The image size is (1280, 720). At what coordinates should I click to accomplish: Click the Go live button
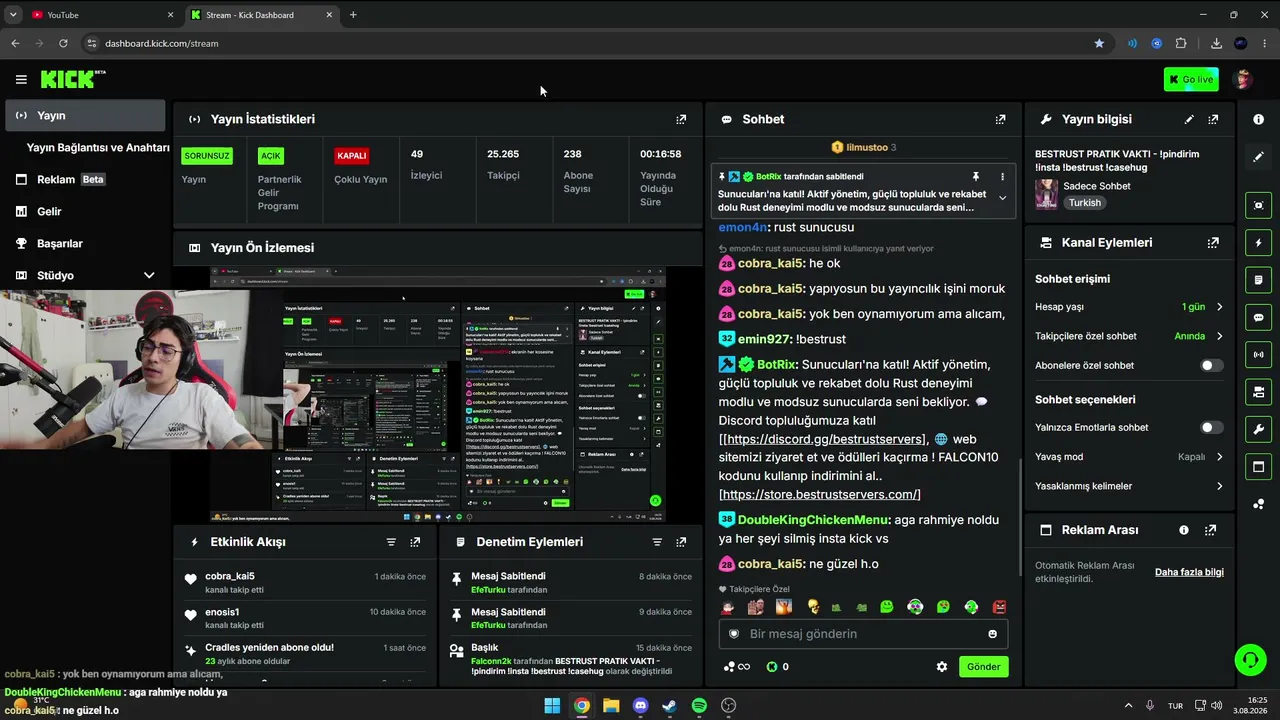[1191, 80]
